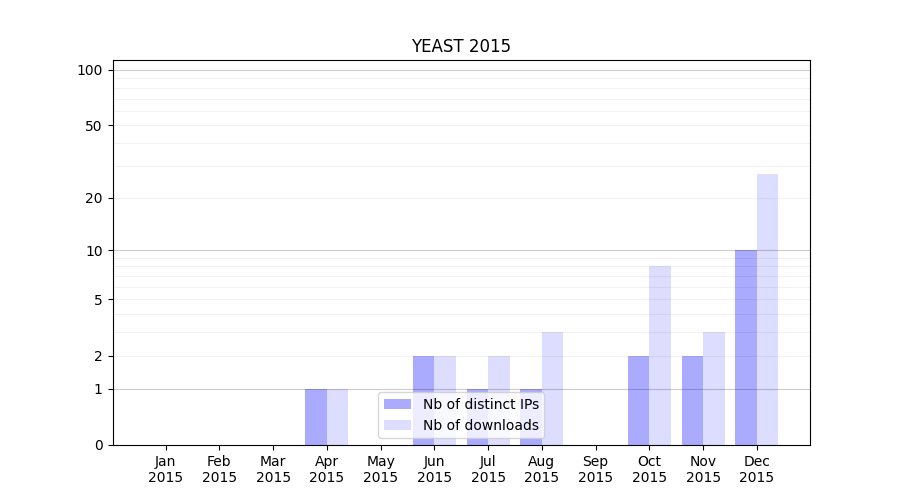Click the Nov 2015 downloads bar
Viewport: 900px width, 500px height.
pyautogui.click(x=714, y=388)
